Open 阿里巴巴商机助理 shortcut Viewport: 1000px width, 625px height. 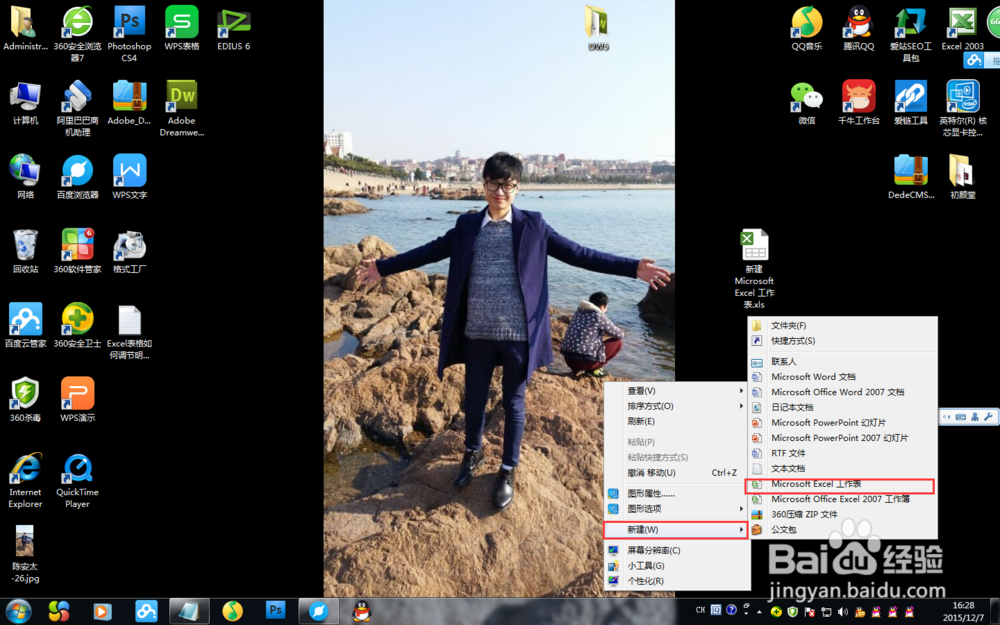(77, 108)
